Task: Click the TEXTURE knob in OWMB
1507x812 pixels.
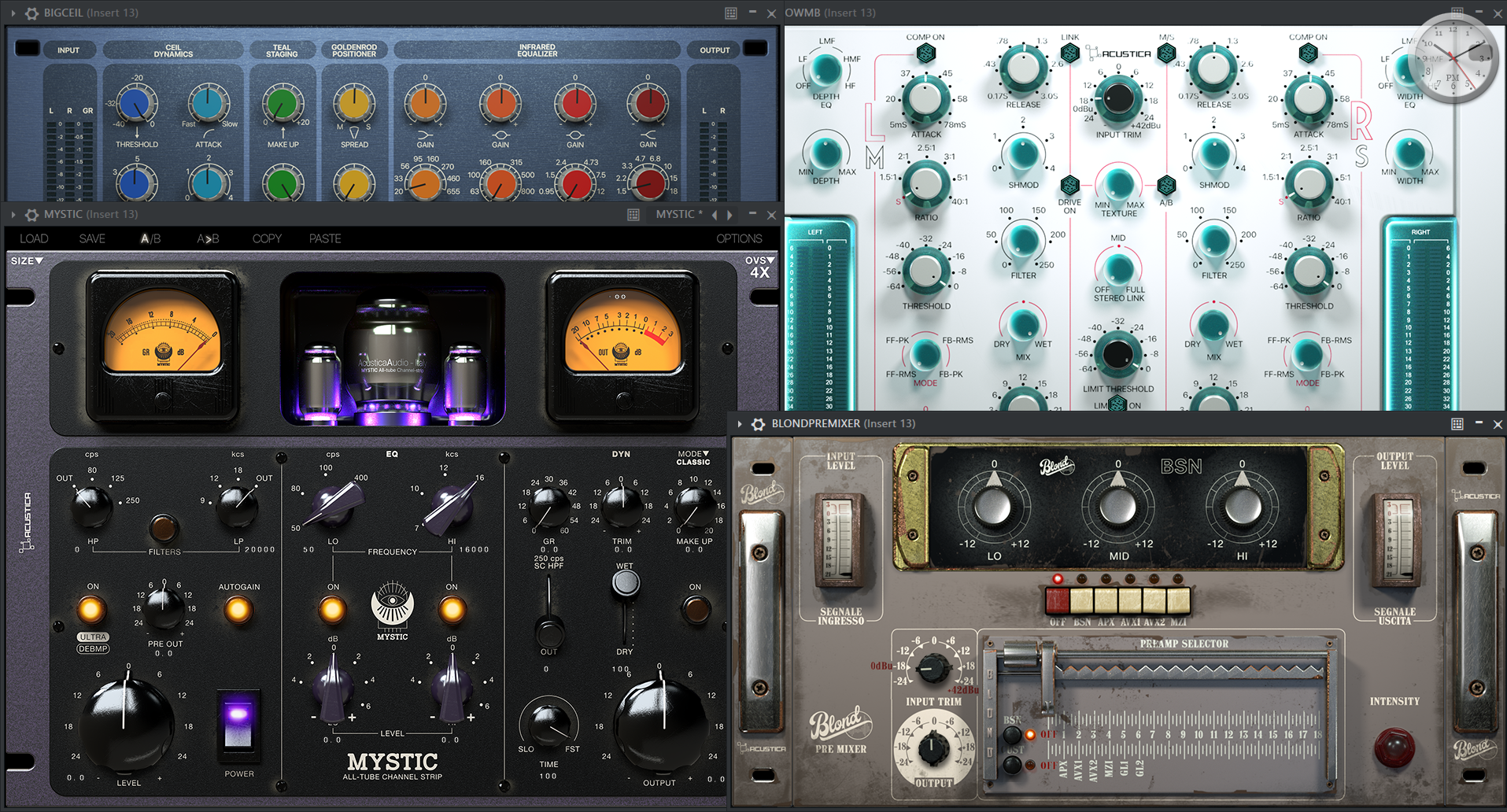Action: tap(1118, 185)
